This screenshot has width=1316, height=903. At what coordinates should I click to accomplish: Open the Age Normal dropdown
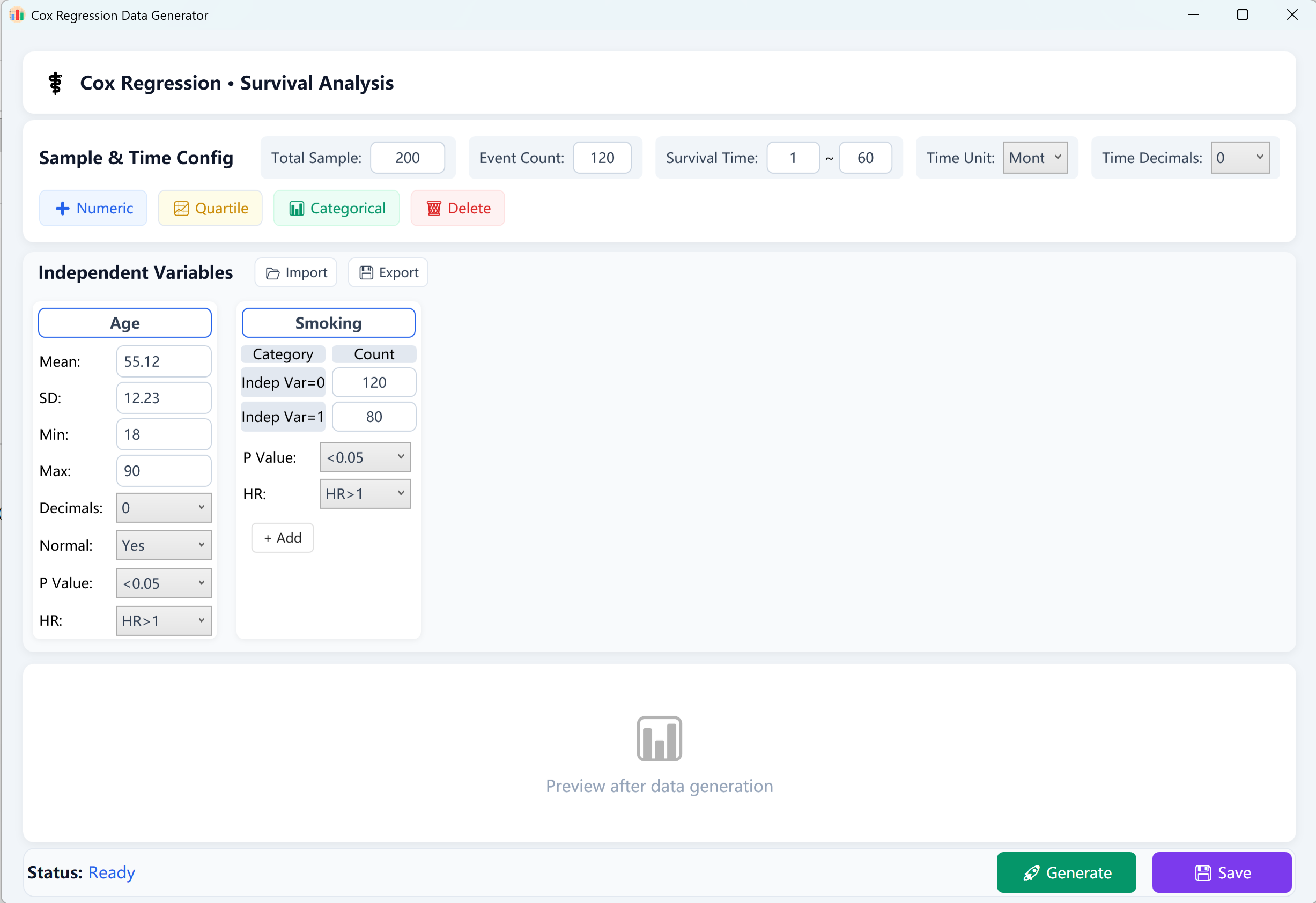point(164,545)
